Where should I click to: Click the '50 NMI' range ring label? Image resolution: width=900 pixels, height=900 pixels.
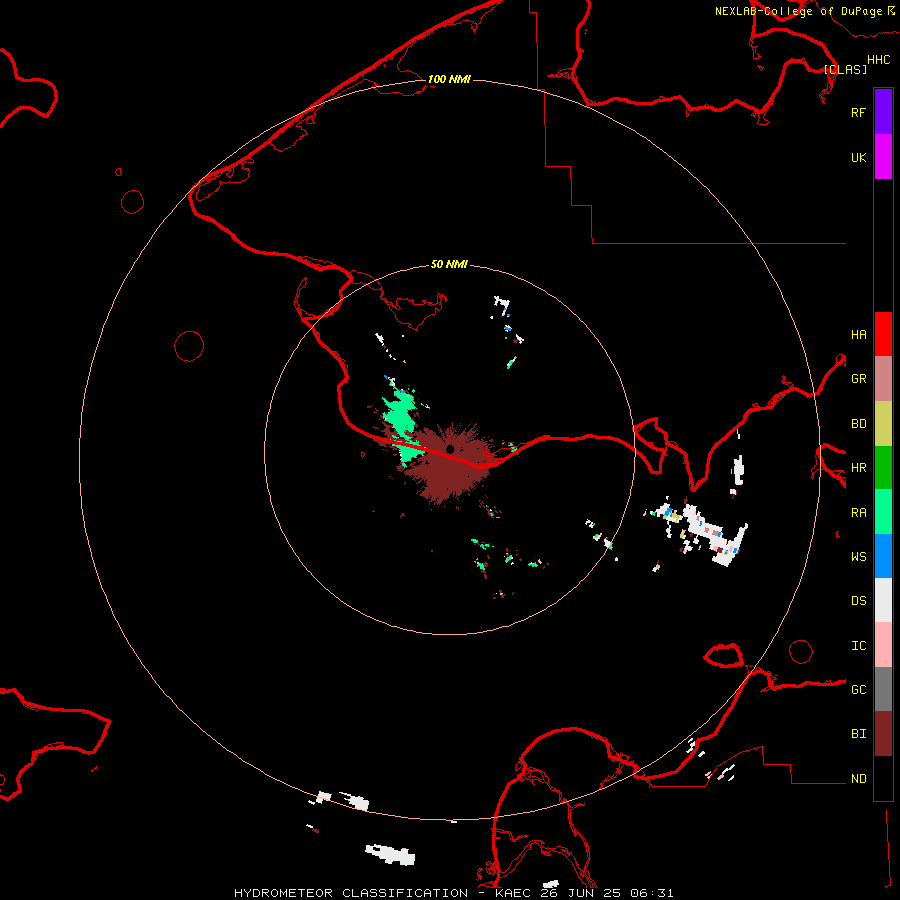point(449,264)
